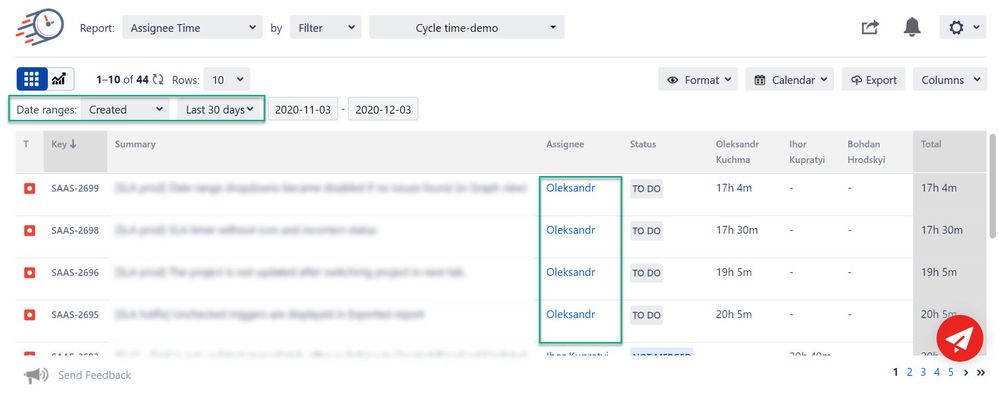
Task: Click the Export button
Action: [873, 80]
